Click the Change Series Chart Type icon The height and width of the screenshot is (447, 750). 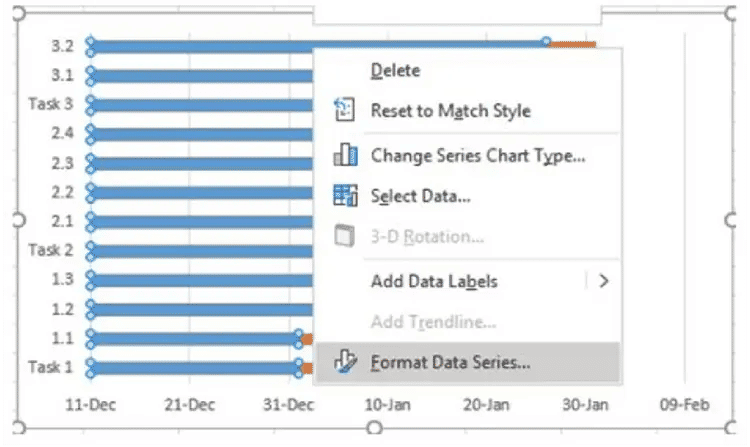point(345,155)
